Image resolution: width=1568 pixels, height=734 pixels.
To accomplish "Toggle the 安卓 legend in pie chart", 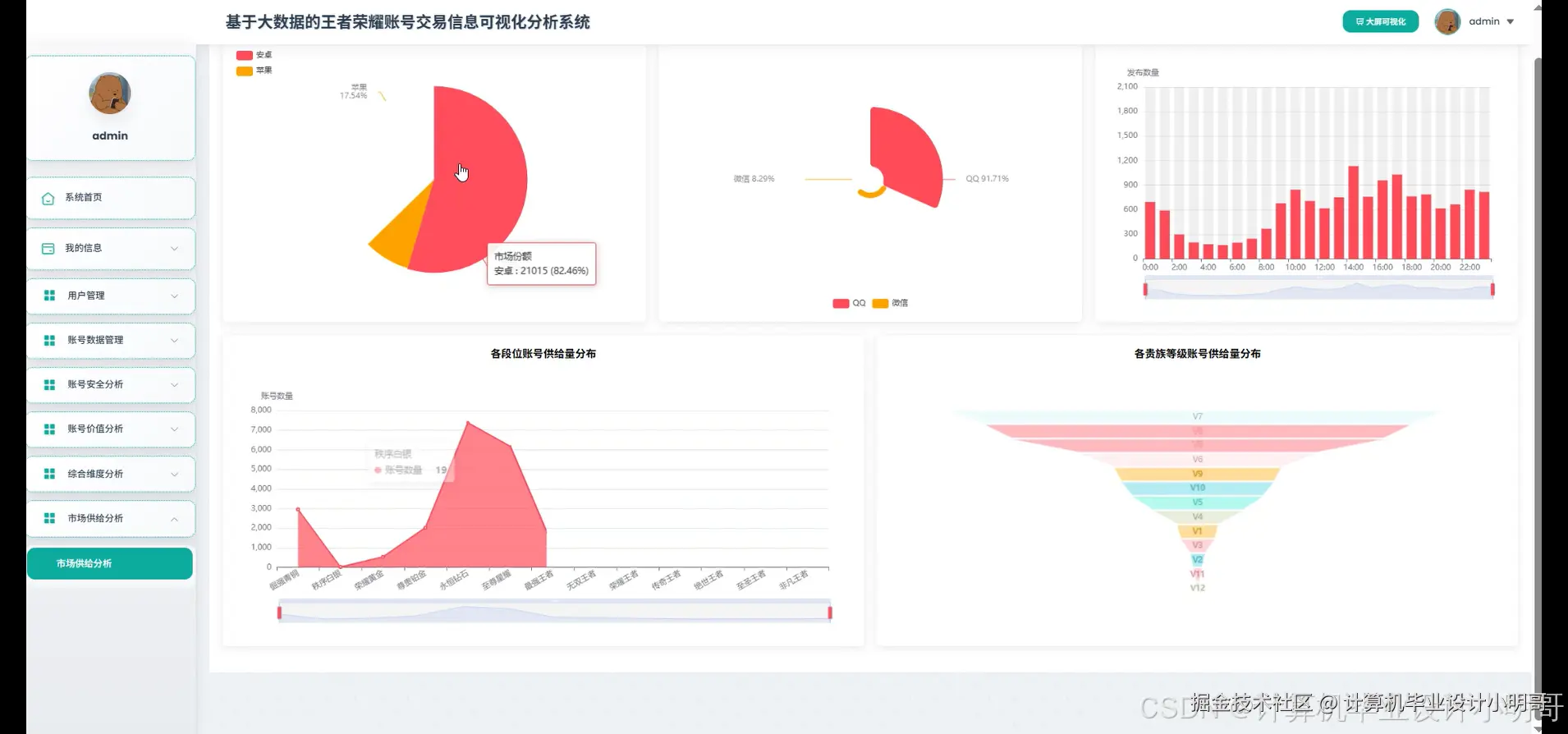I will (254, 55).
